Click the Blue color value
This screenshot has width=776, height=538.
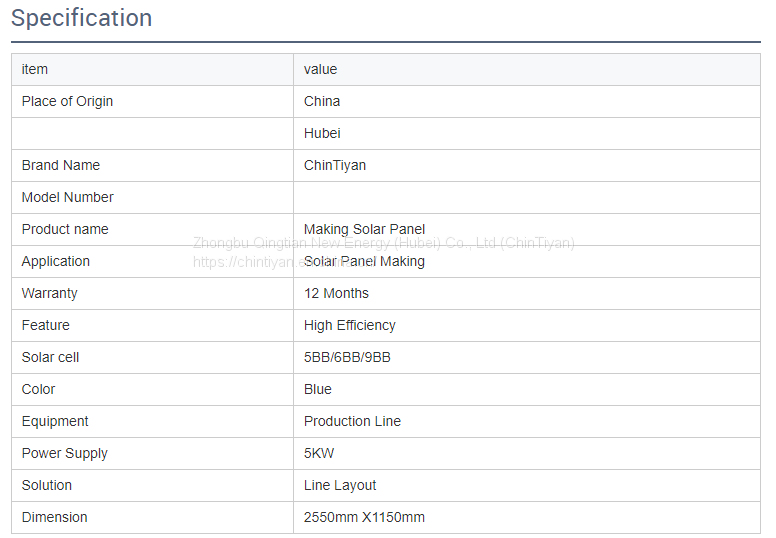click(x=318, y=389)
